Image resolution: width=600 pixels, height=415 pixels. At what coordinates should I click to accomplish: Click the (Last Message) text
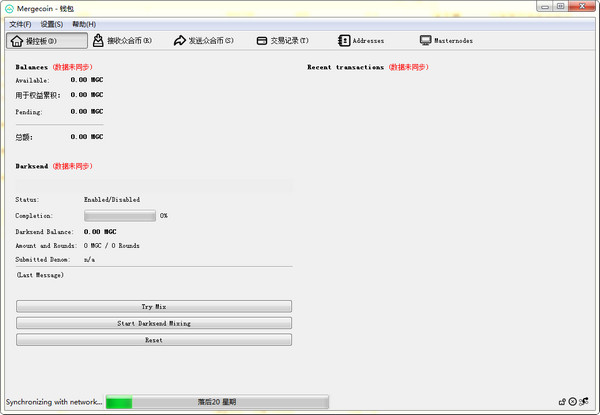tap(40, 275)
